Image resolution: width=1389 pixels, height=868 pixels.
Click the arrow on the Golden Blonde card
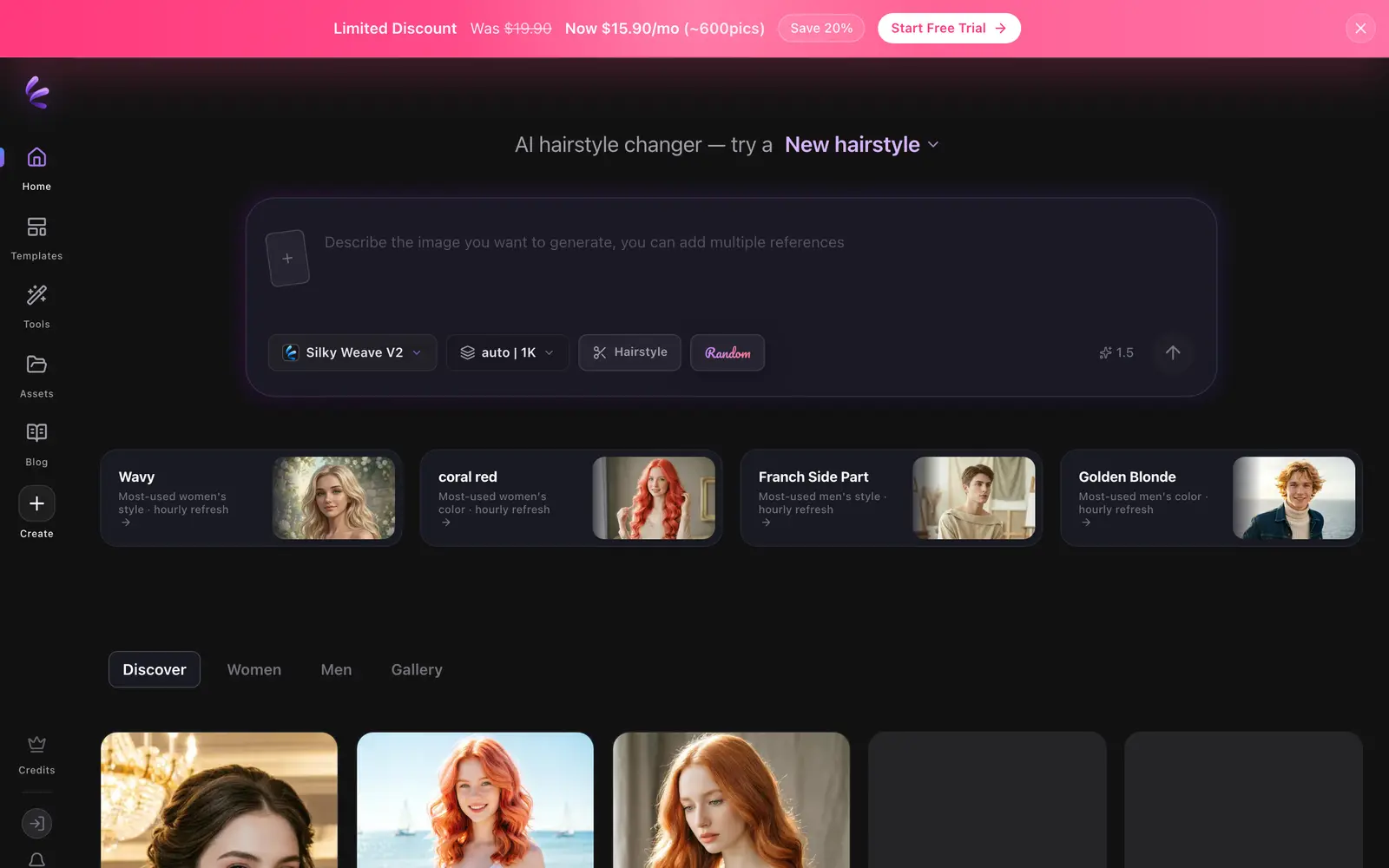(1086, 523)
